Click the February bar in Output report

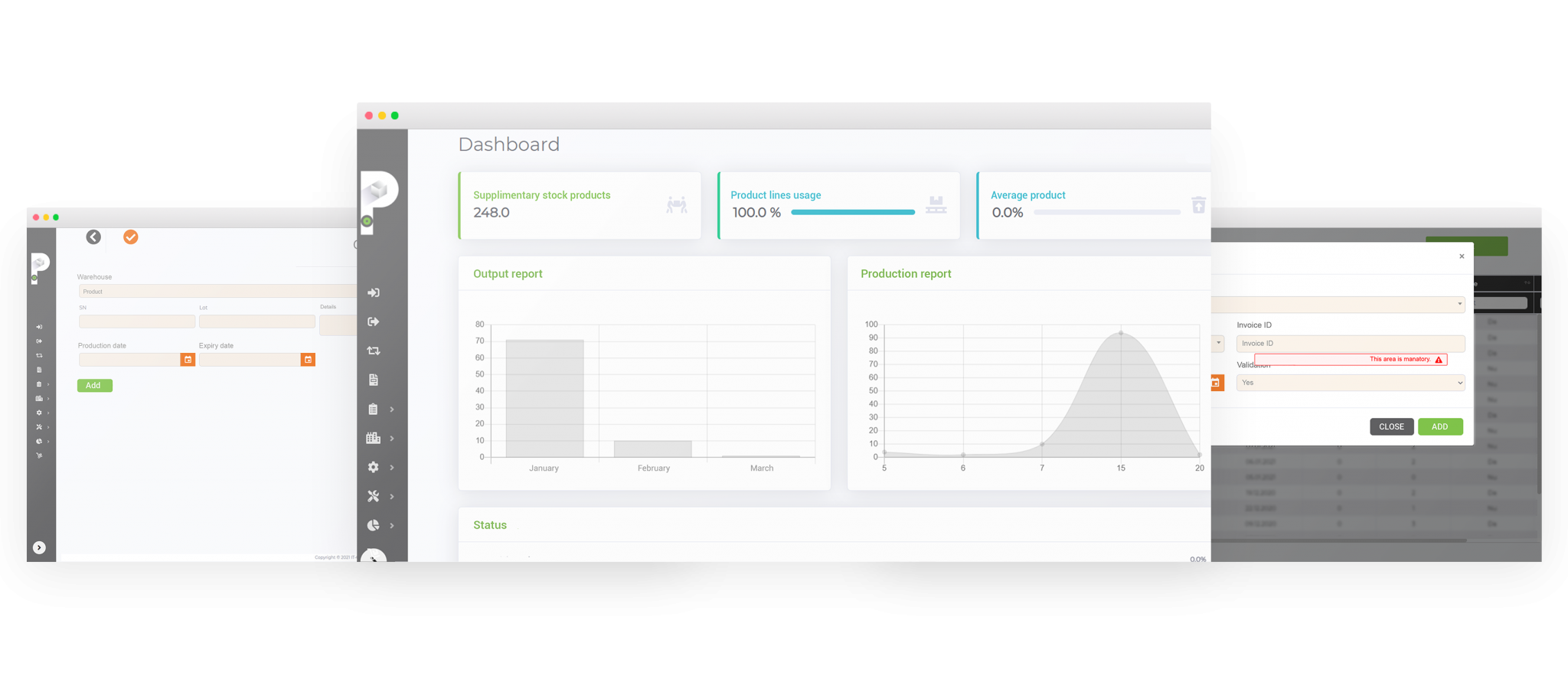(653, 449)
